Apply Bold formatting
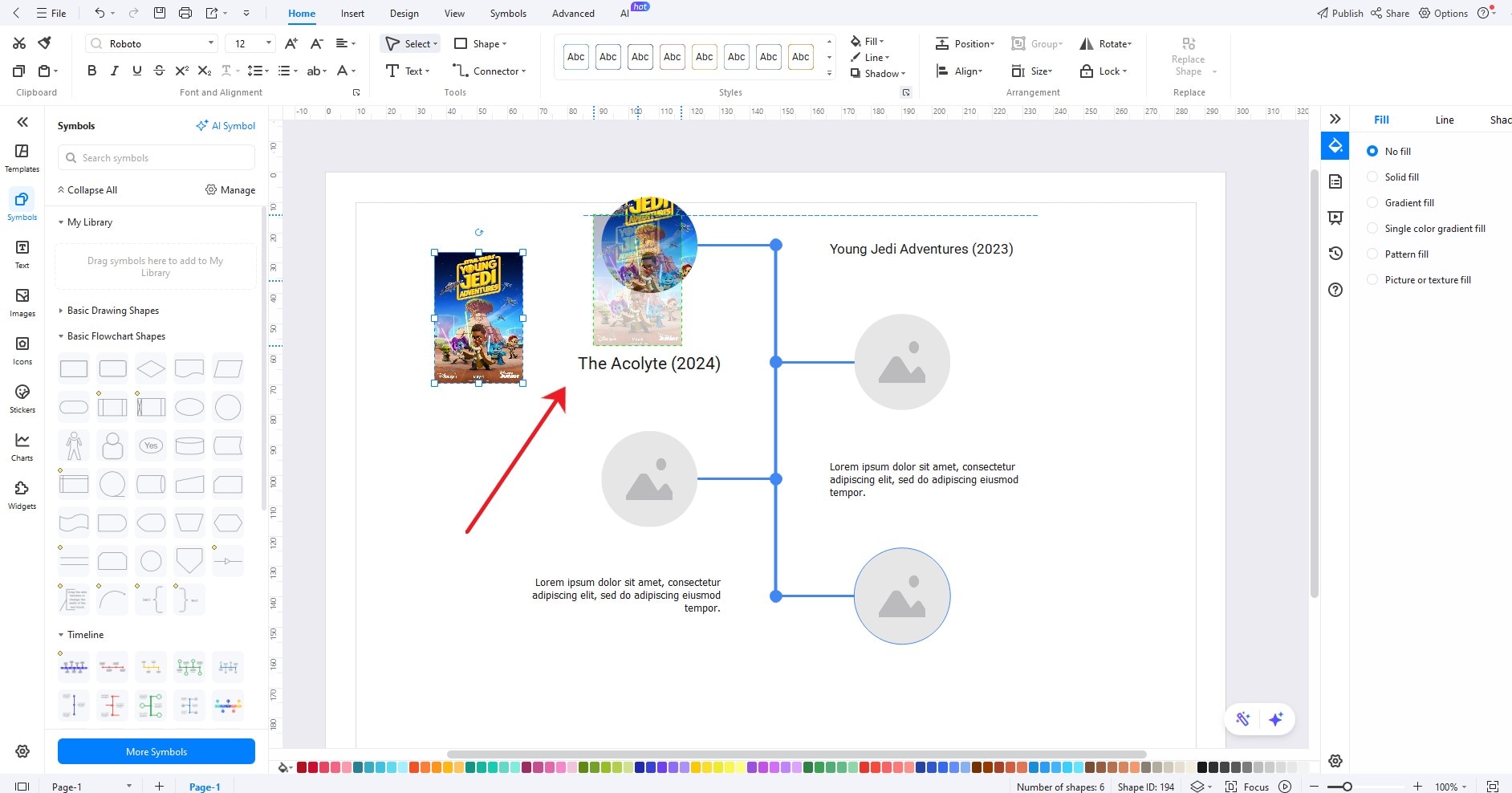This screenshot has height=793, width=1512. [91, 71]
